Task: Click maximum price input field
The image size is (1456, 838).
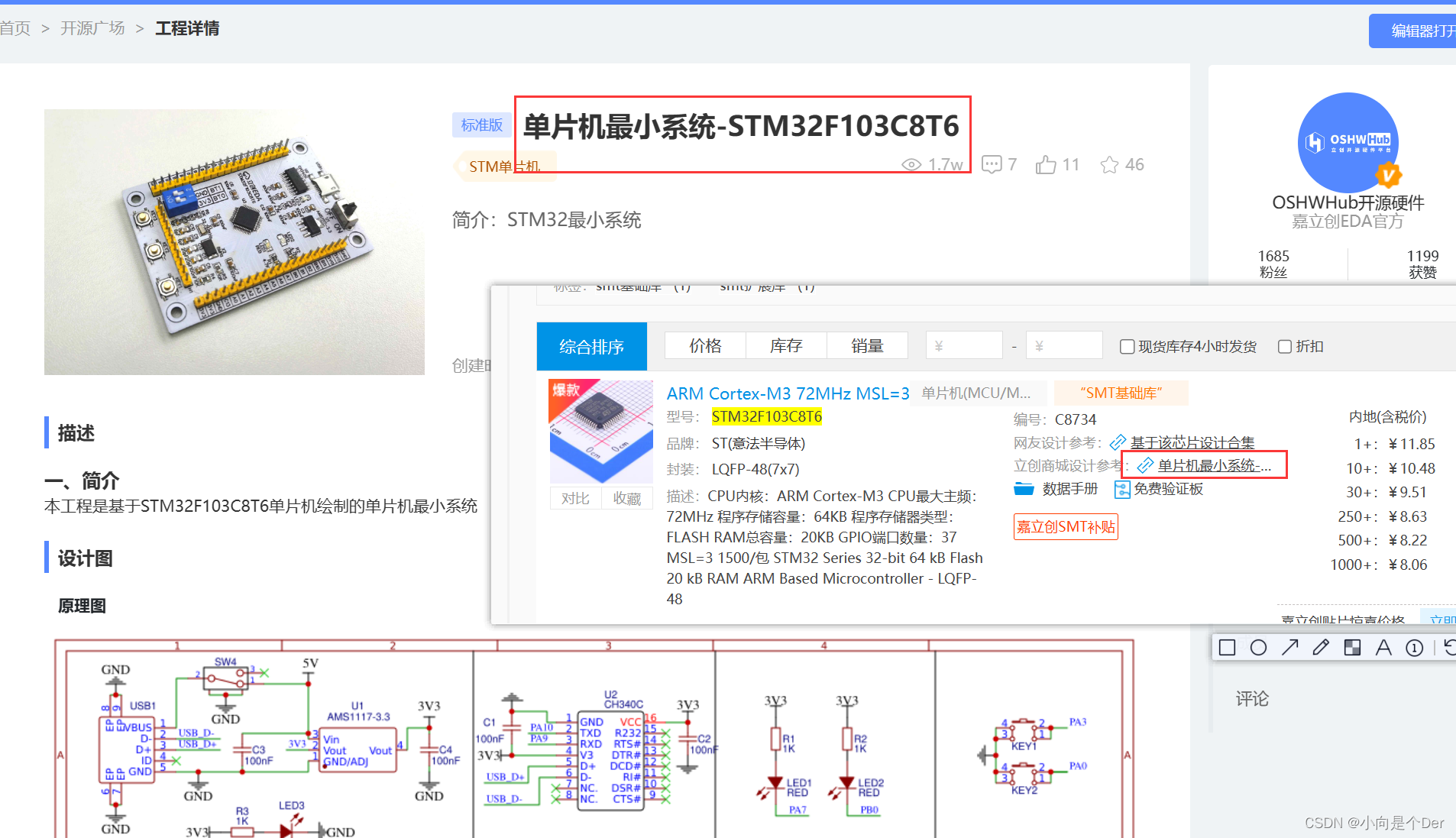Action: click(x=1064, y=345)
